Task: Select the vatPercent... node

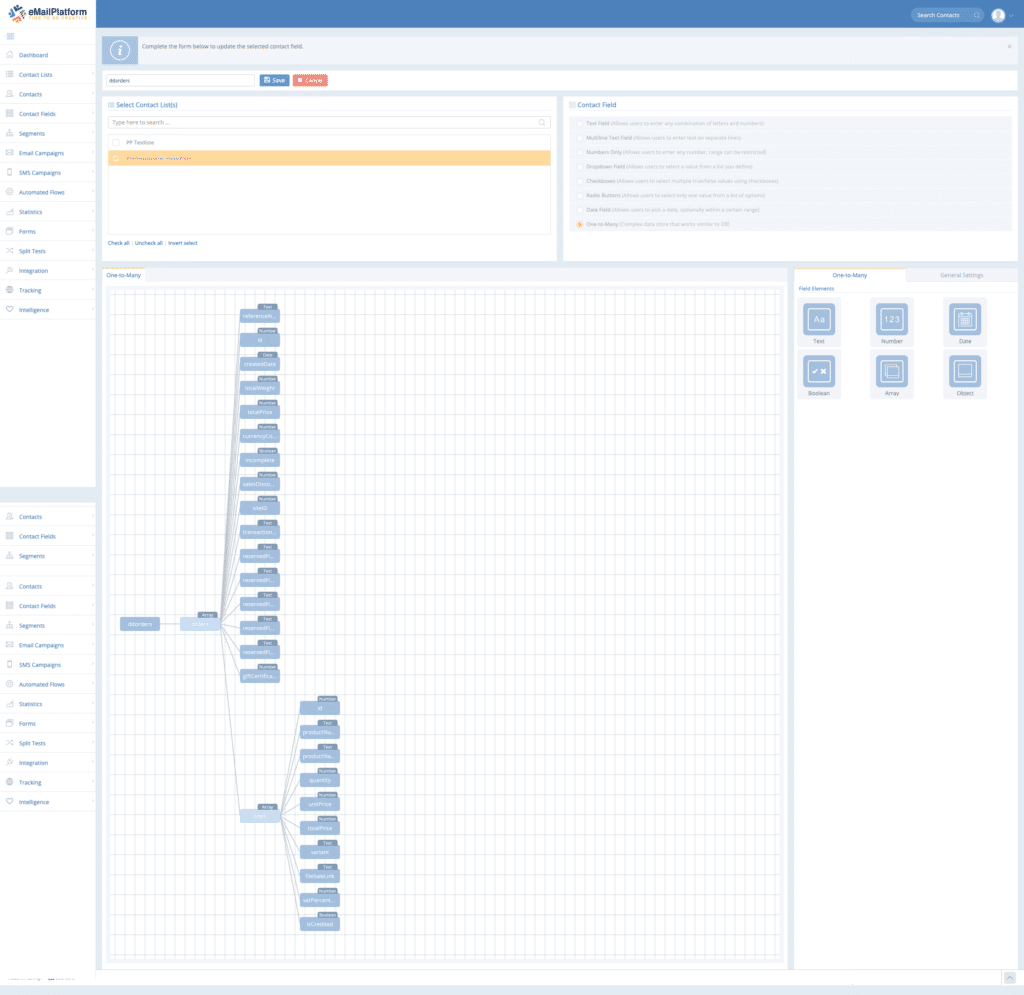Action: point(320,900)
